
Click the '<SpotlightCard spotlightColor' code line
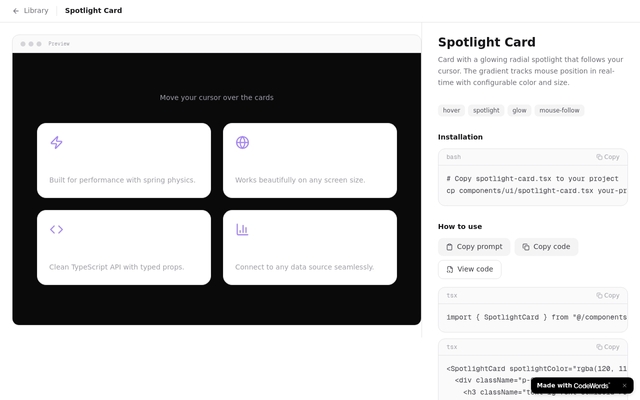536,369
